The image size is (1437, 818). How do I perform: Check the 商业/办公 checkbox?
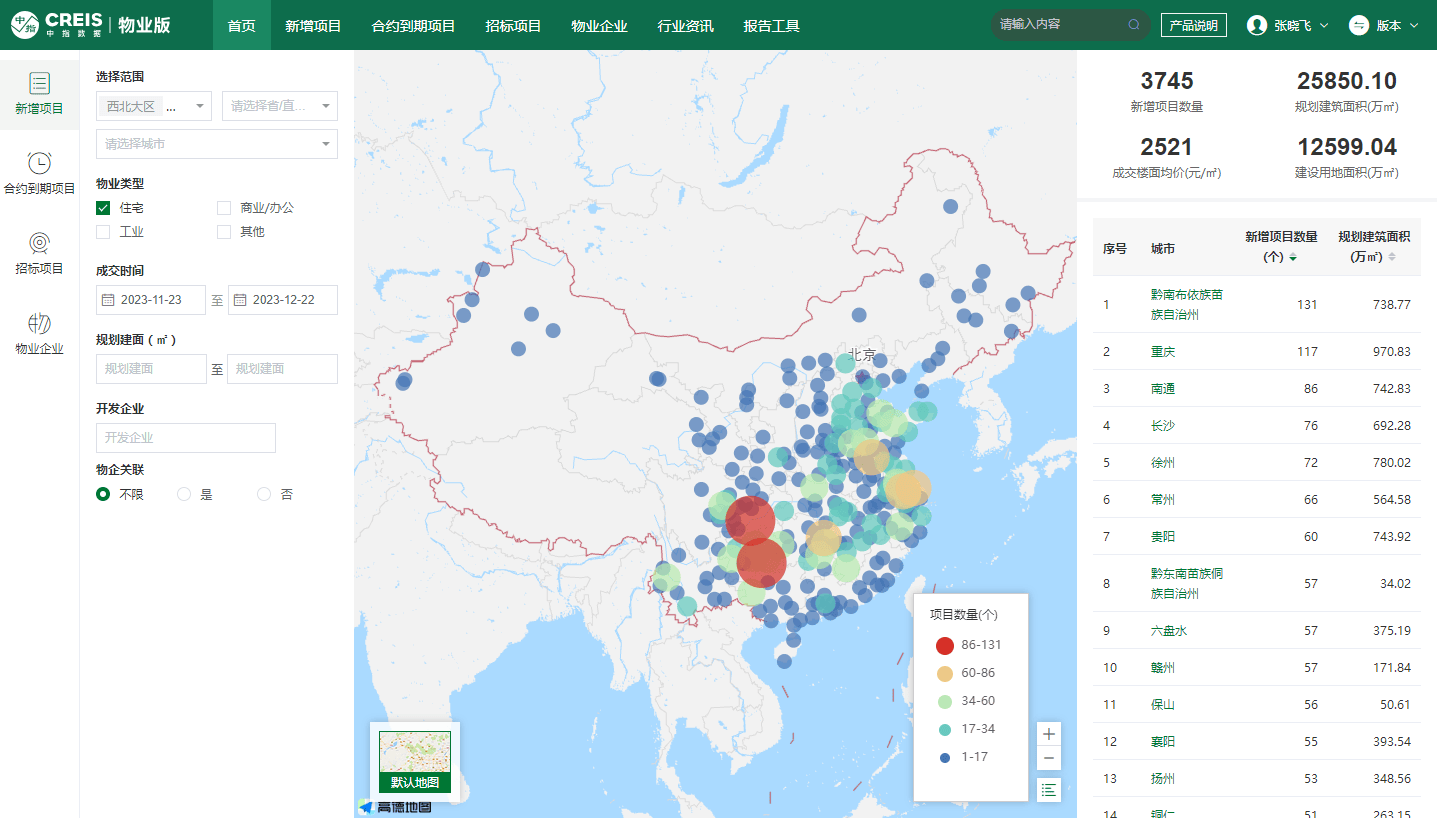224,208
